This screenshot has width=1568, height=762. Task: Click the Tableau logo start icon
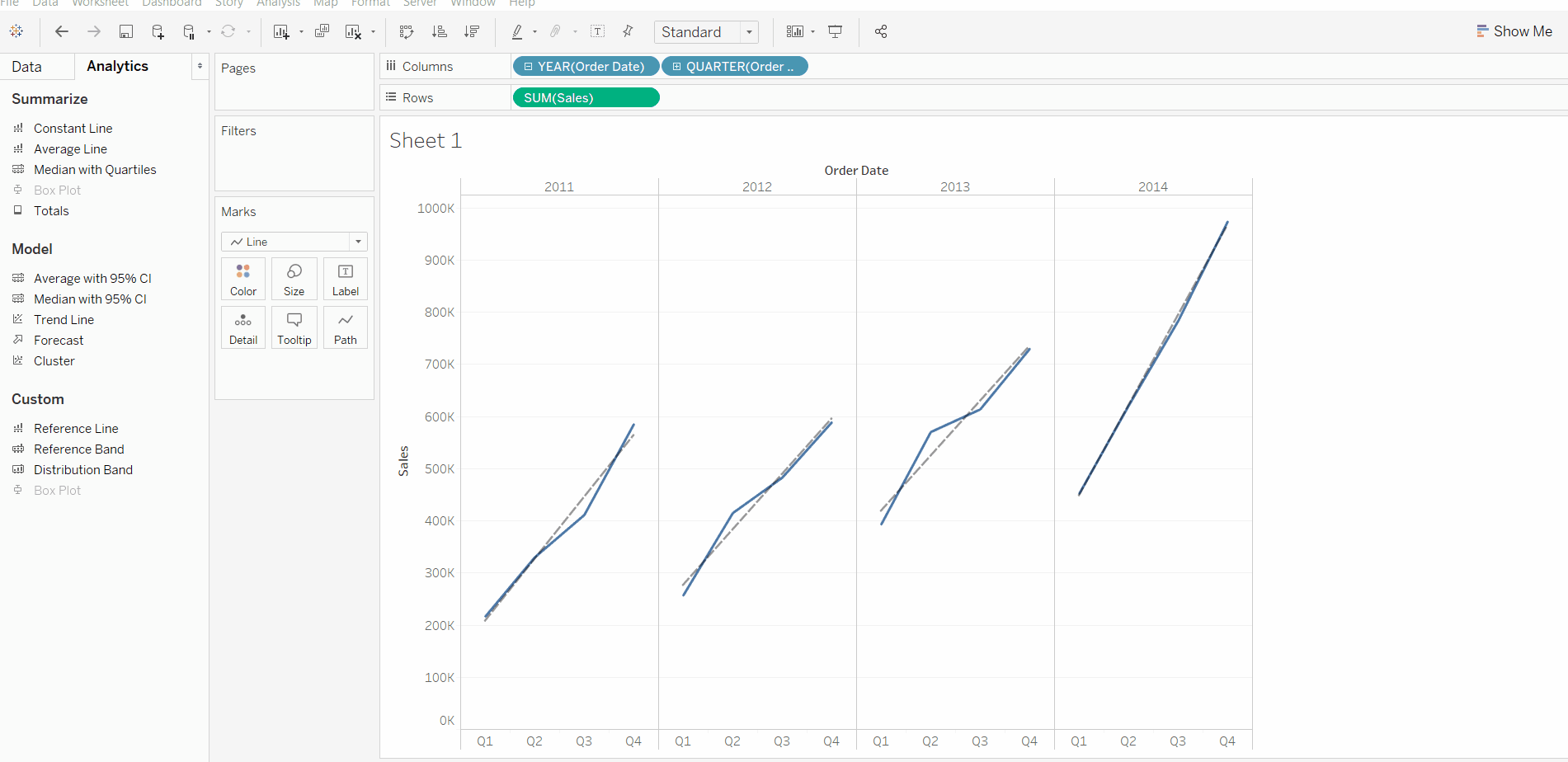click(x=16, y=31)
